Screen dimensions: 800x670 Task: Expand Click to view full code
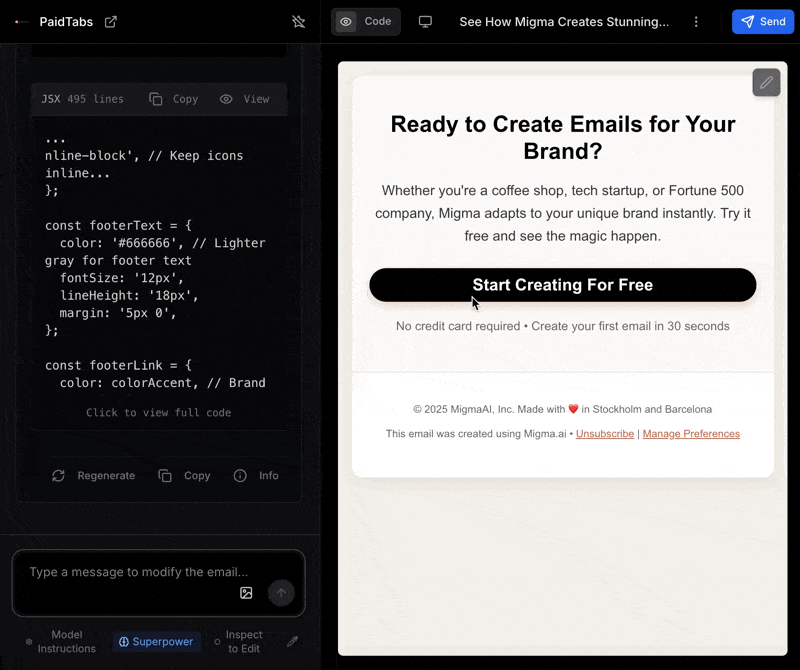(158, 412)
